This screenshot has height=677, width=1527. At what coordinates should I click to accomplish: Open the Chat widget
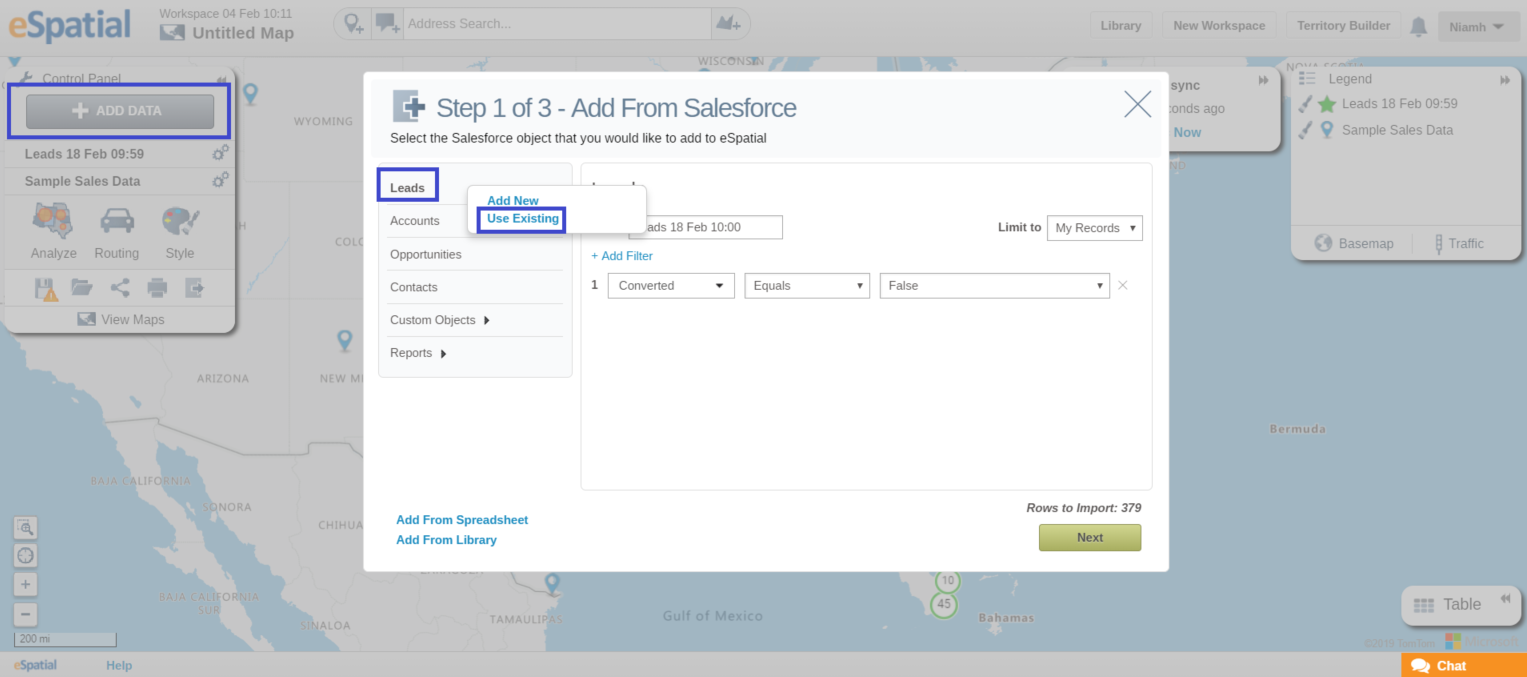tap(1464, 665)
